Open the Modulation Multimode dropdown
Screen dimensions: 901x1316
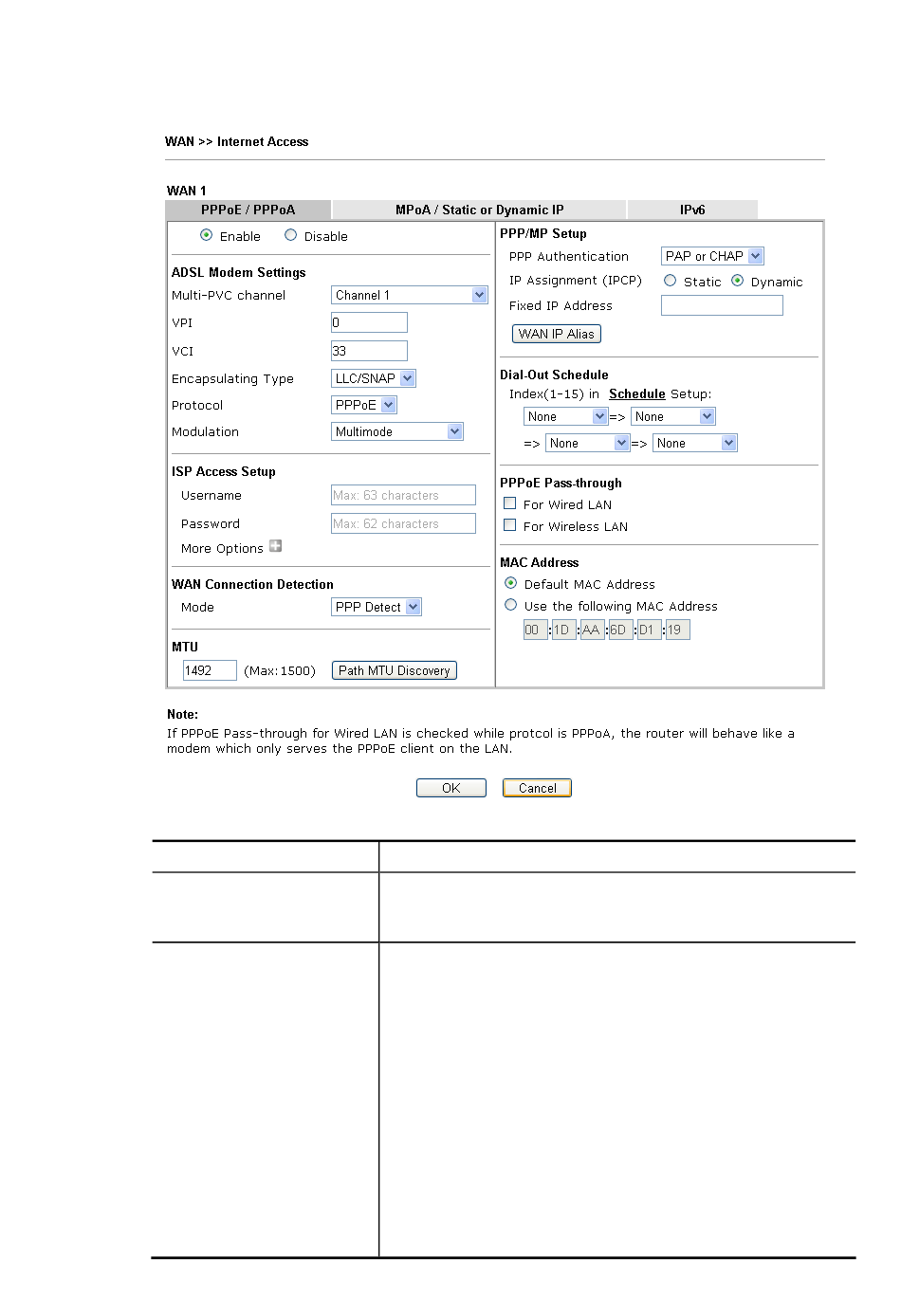coord(397,431)
